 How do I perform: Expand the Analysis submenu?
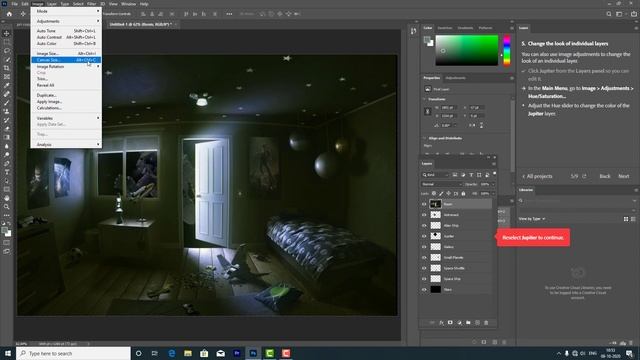pyautogui.click(x=66, y=144)
